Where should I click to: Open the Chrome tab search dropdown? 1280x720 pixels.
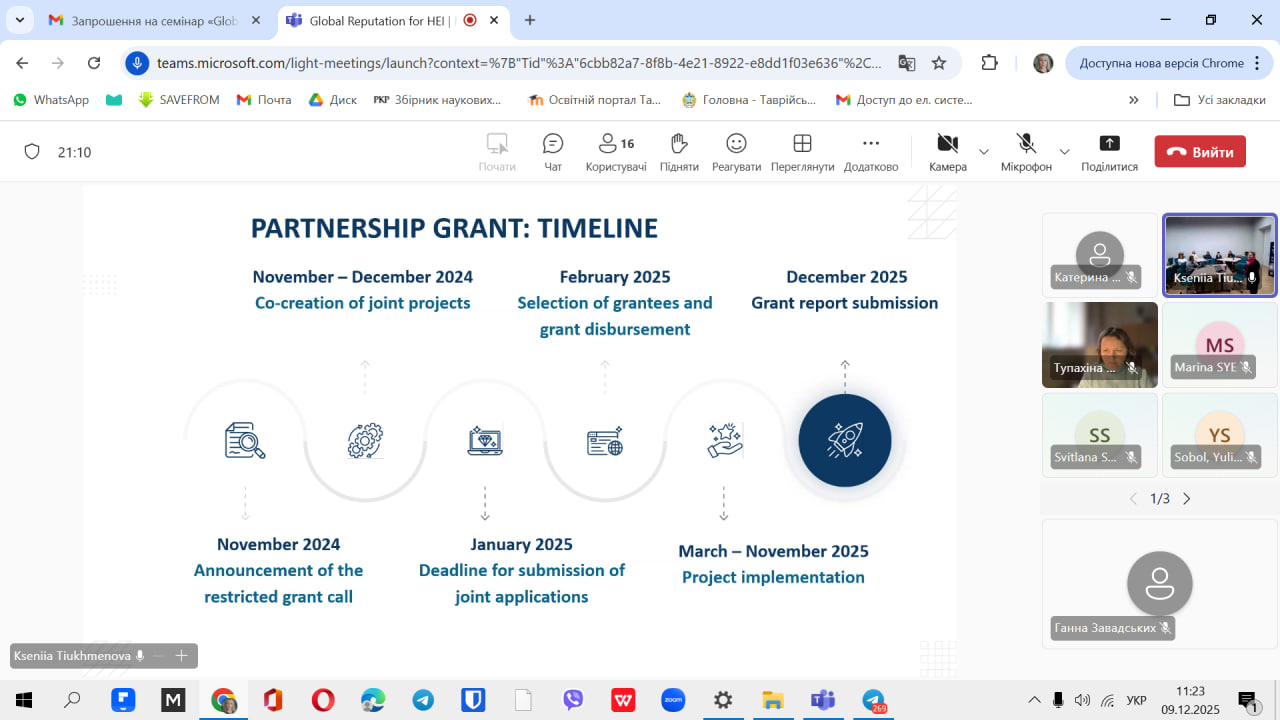tap(19, 20)
